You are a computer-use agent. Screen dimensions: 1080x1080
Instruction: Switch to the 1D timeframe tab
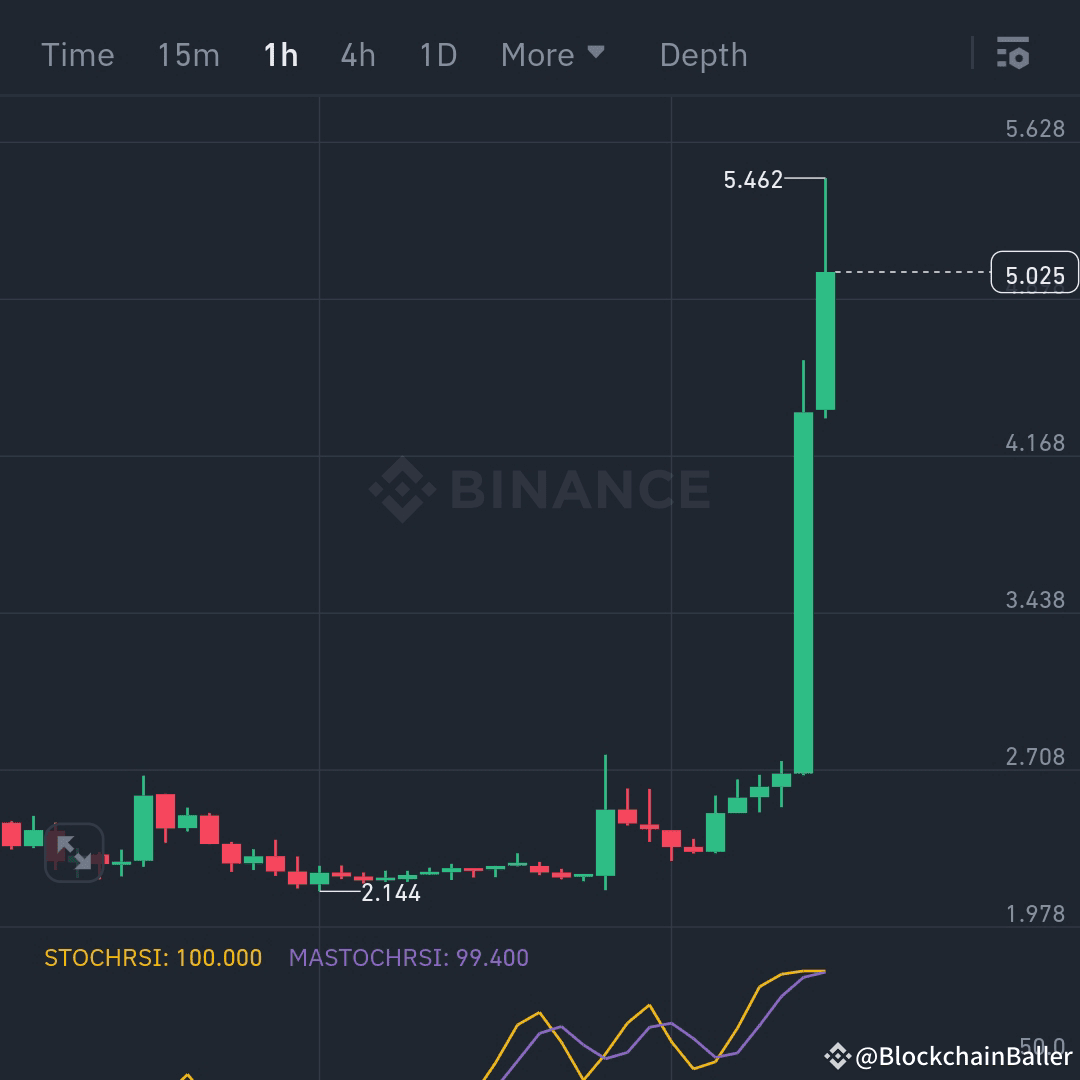436,55
